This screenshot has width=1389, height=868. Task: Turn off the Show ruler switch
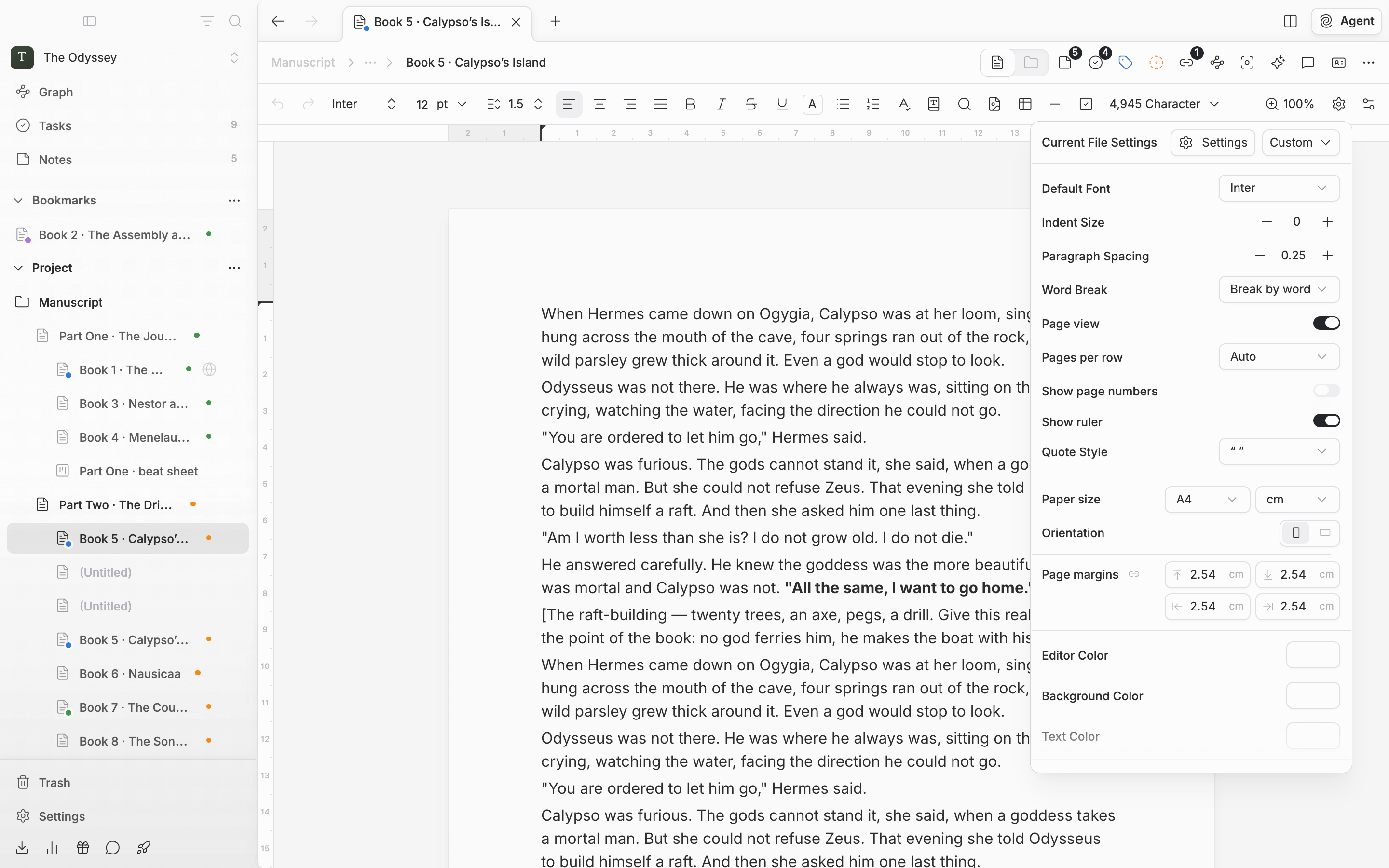click(x=1326, y=421)
